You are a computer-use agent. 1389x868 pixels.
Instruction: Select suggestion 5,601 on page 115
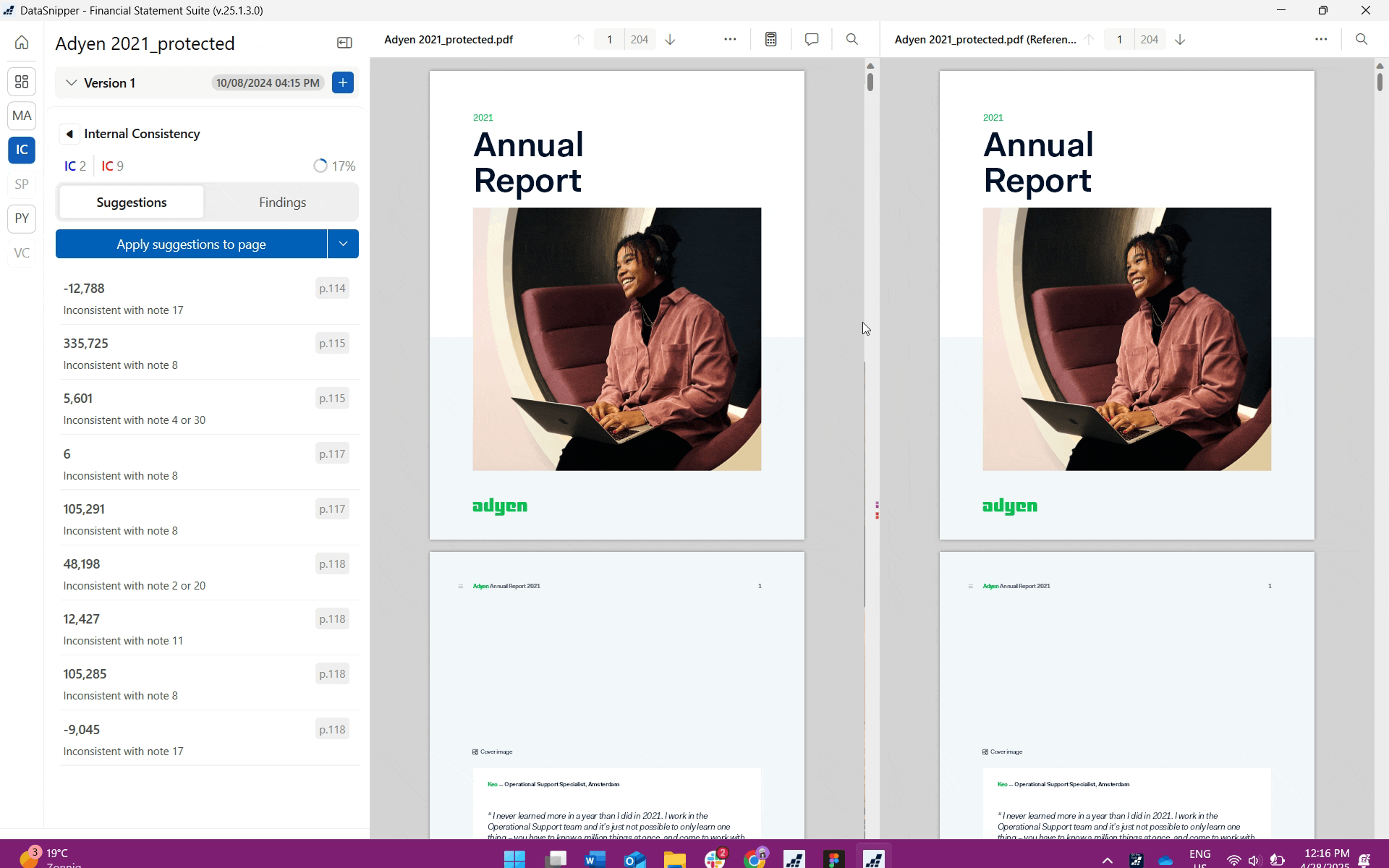click(207, 408)
